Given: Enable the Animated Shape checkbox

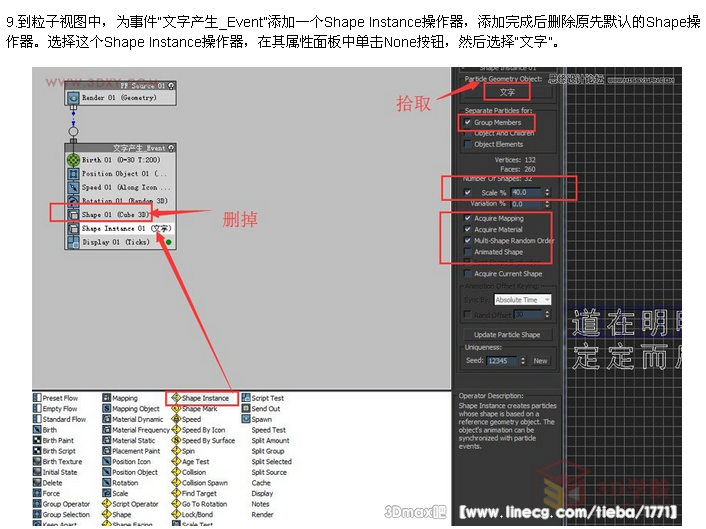Looking at the screenshot, I should coord(468,252).
